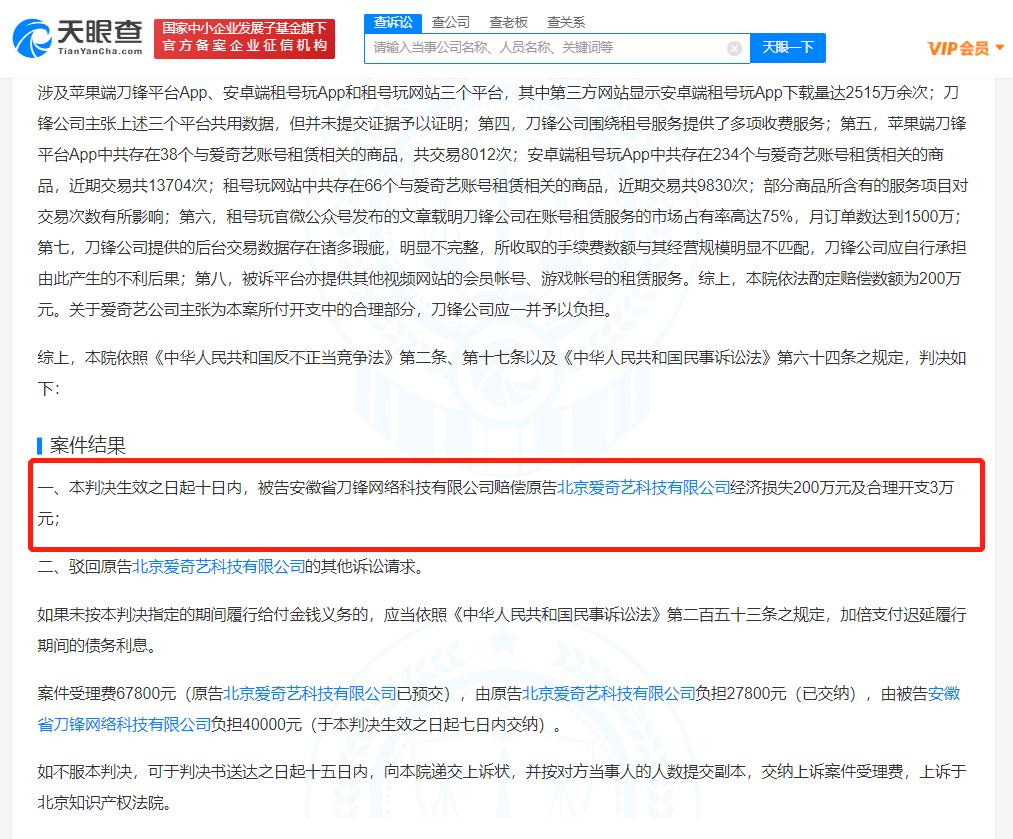Click the TianYanCha logo
The width and height of the screenshot is (1013, 839).
[78, 37]
